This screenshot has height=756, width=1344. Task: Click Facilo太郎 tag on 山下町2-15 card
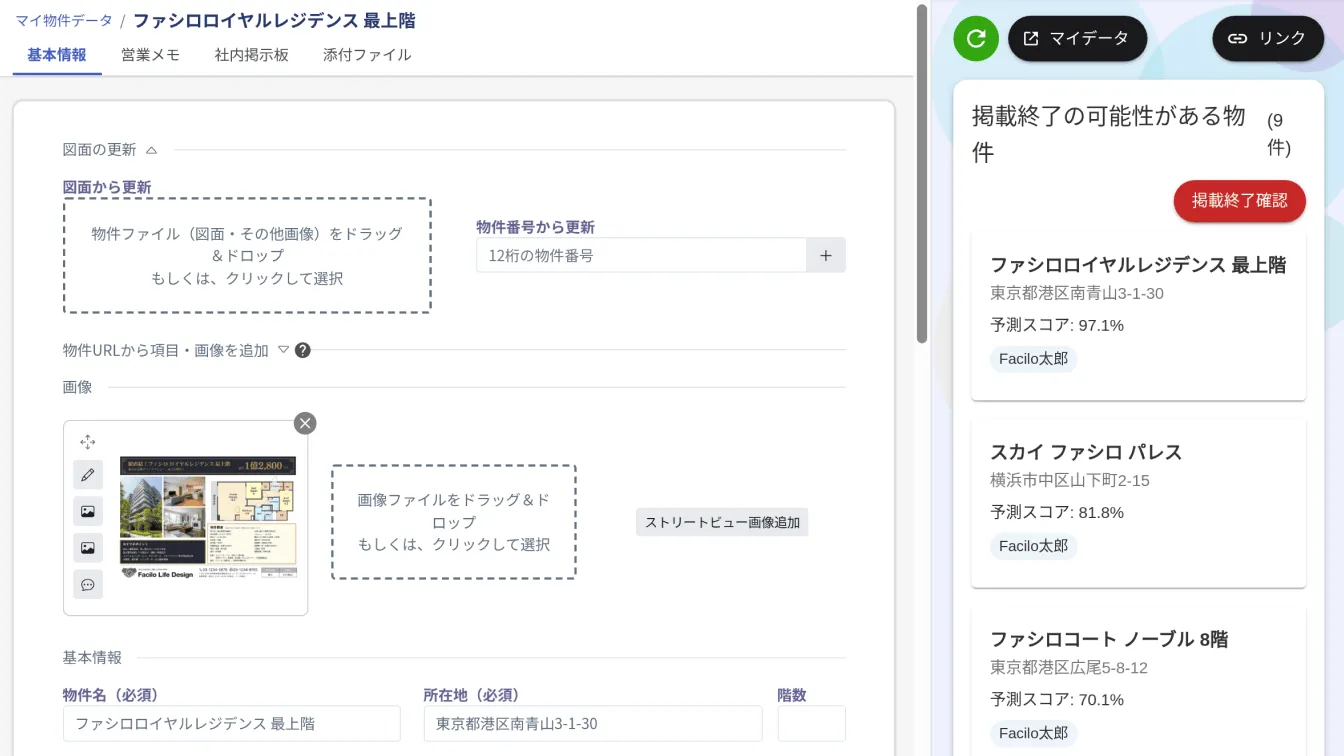(1034, 546)
